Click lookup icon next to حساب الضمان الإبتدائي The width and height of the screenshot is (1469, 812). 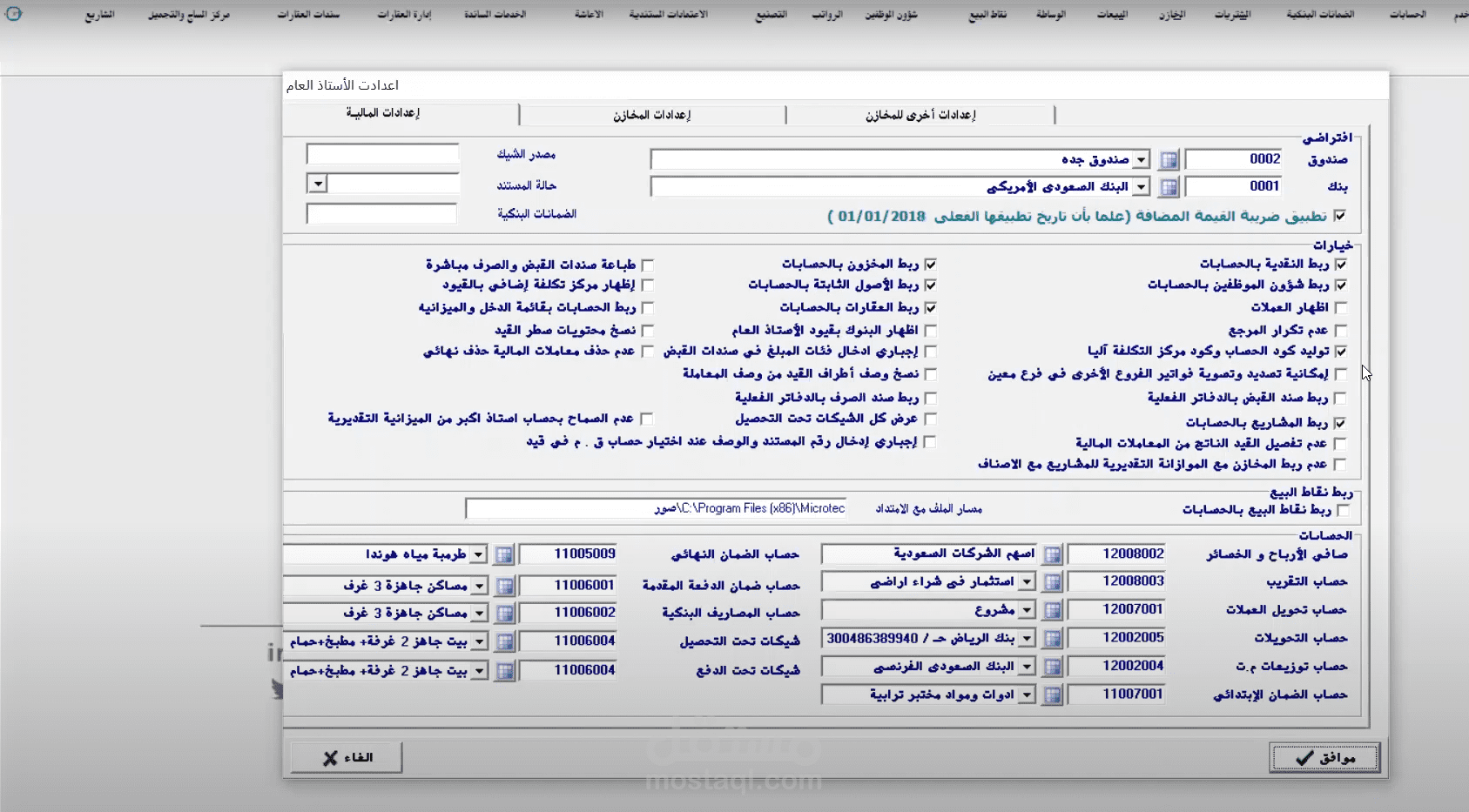1055,695
